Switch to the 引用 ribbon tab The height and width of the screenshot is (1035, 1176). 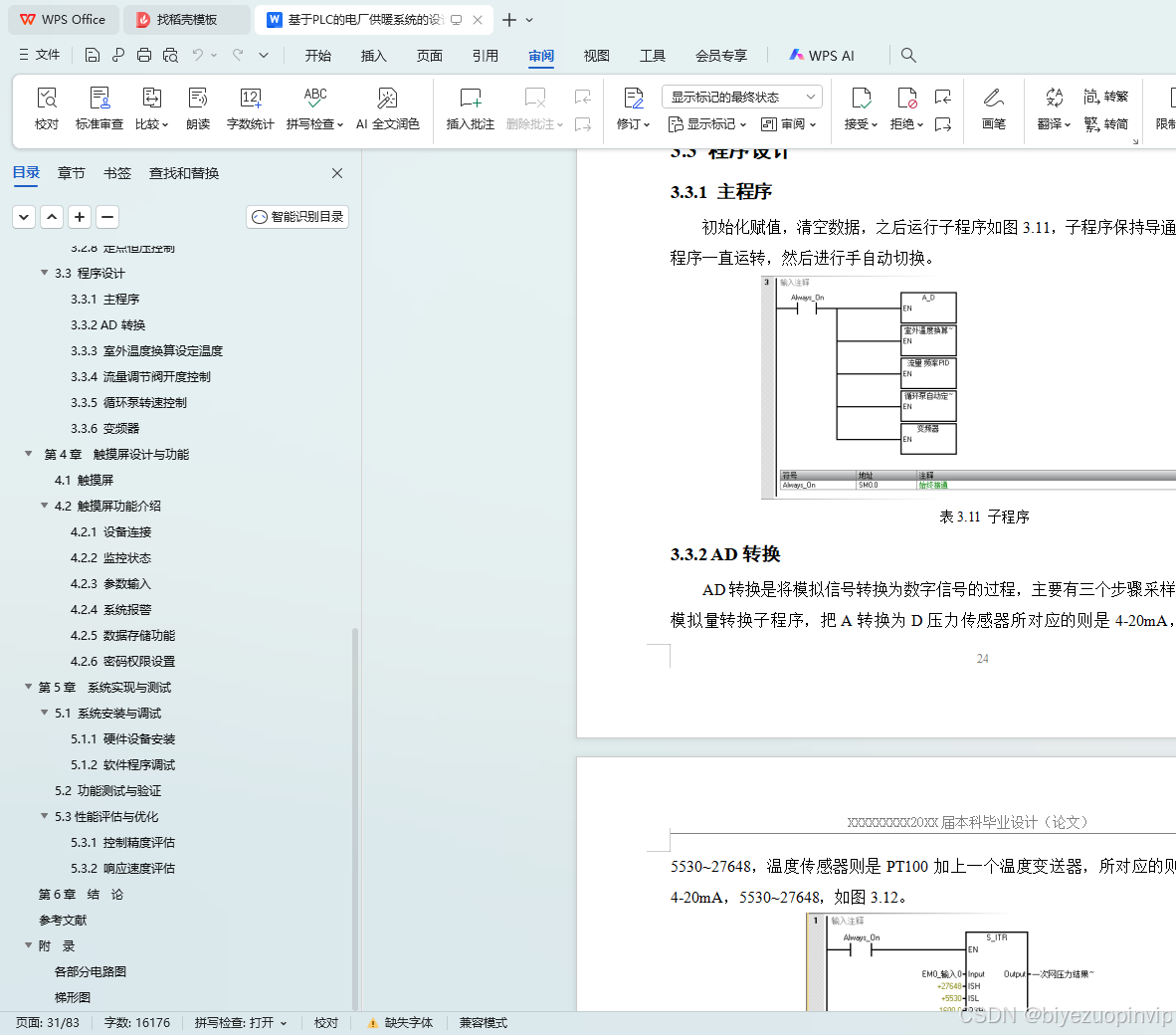486,56
